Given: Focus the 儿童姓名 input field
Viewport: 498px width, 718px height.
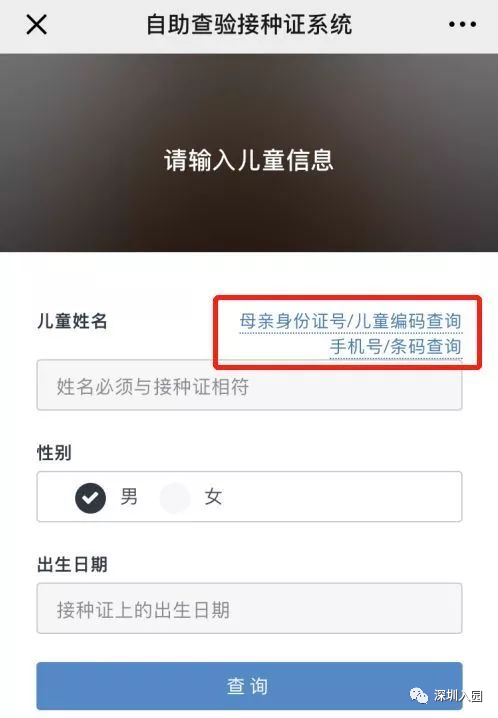Looking at the screenshot, I should tap(249, 385).
